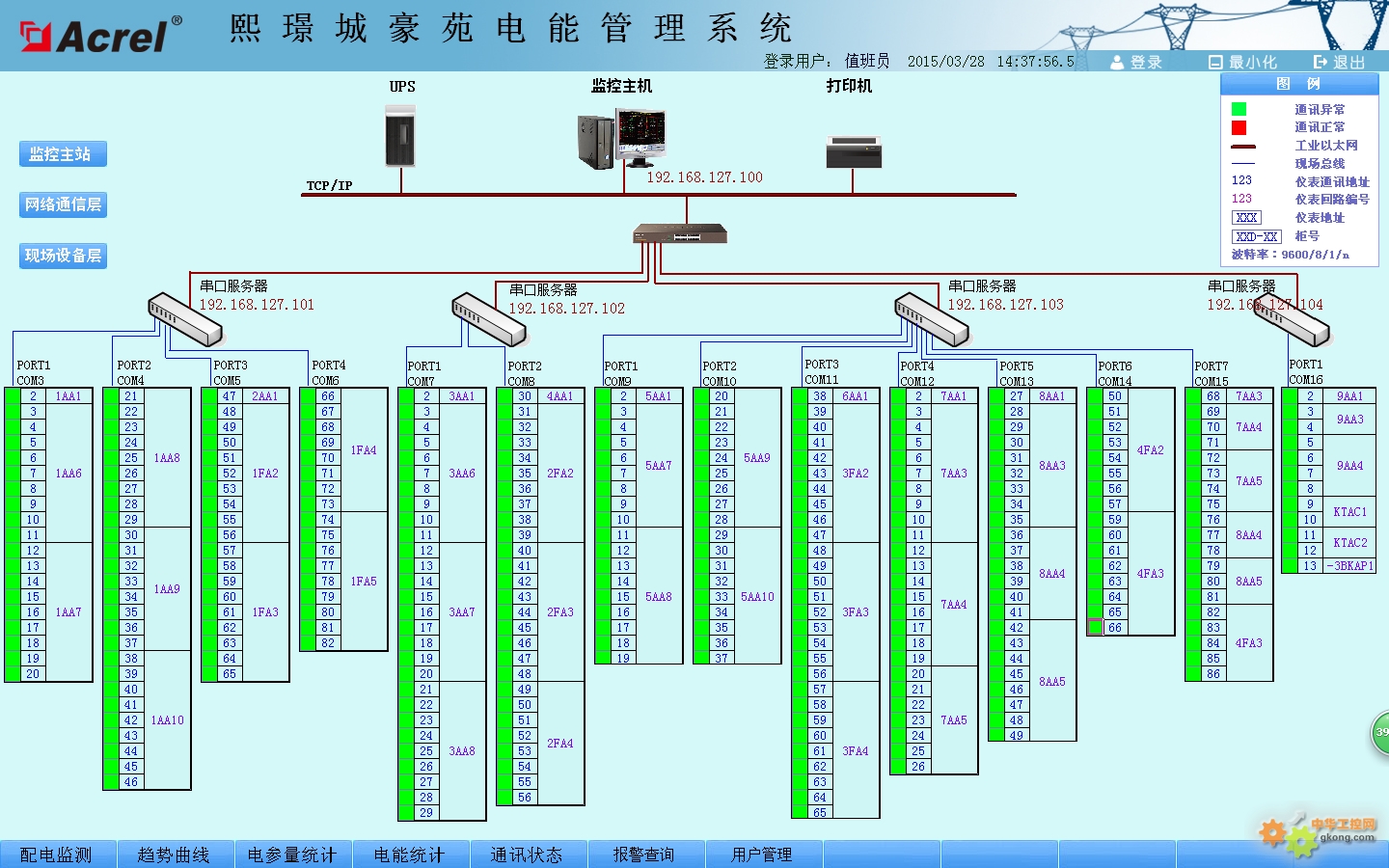Image resolution: width=1389 pixels, height=868 pixels.
Task: Click the login user icon
Action: click(x=1117, y=62)
